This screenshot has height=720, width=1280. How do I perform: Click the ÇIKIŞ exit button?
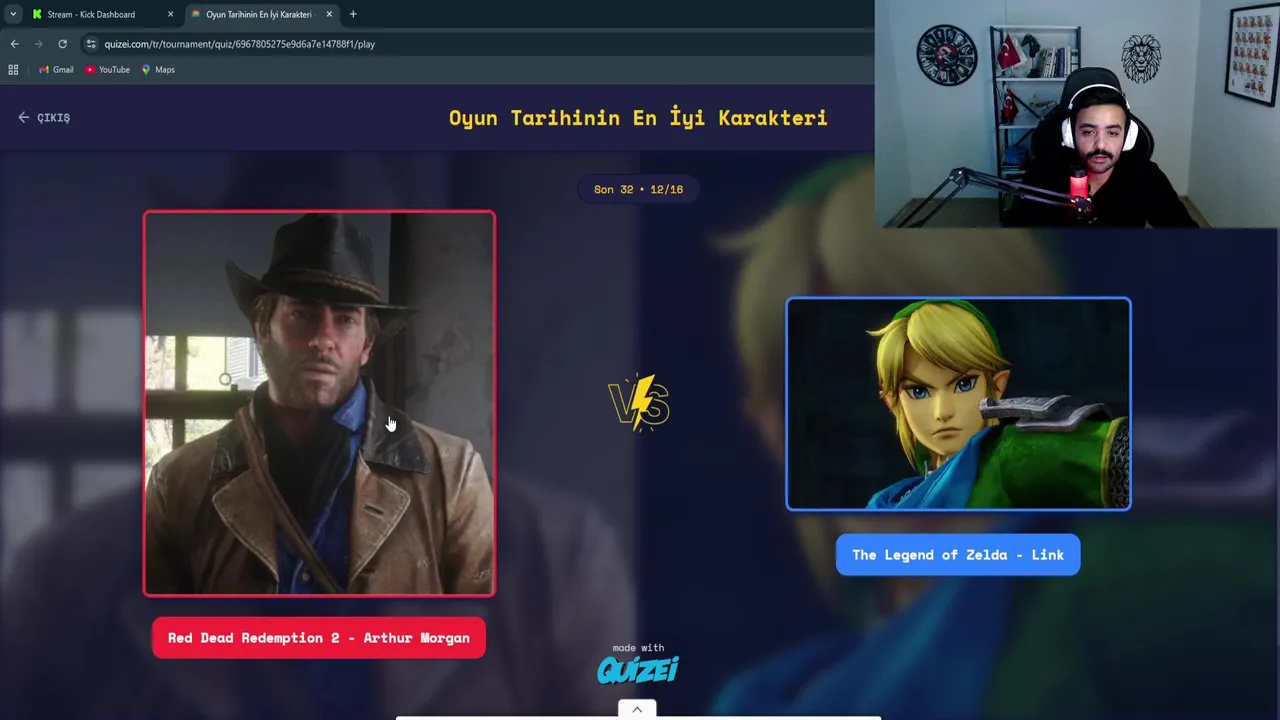44,118
